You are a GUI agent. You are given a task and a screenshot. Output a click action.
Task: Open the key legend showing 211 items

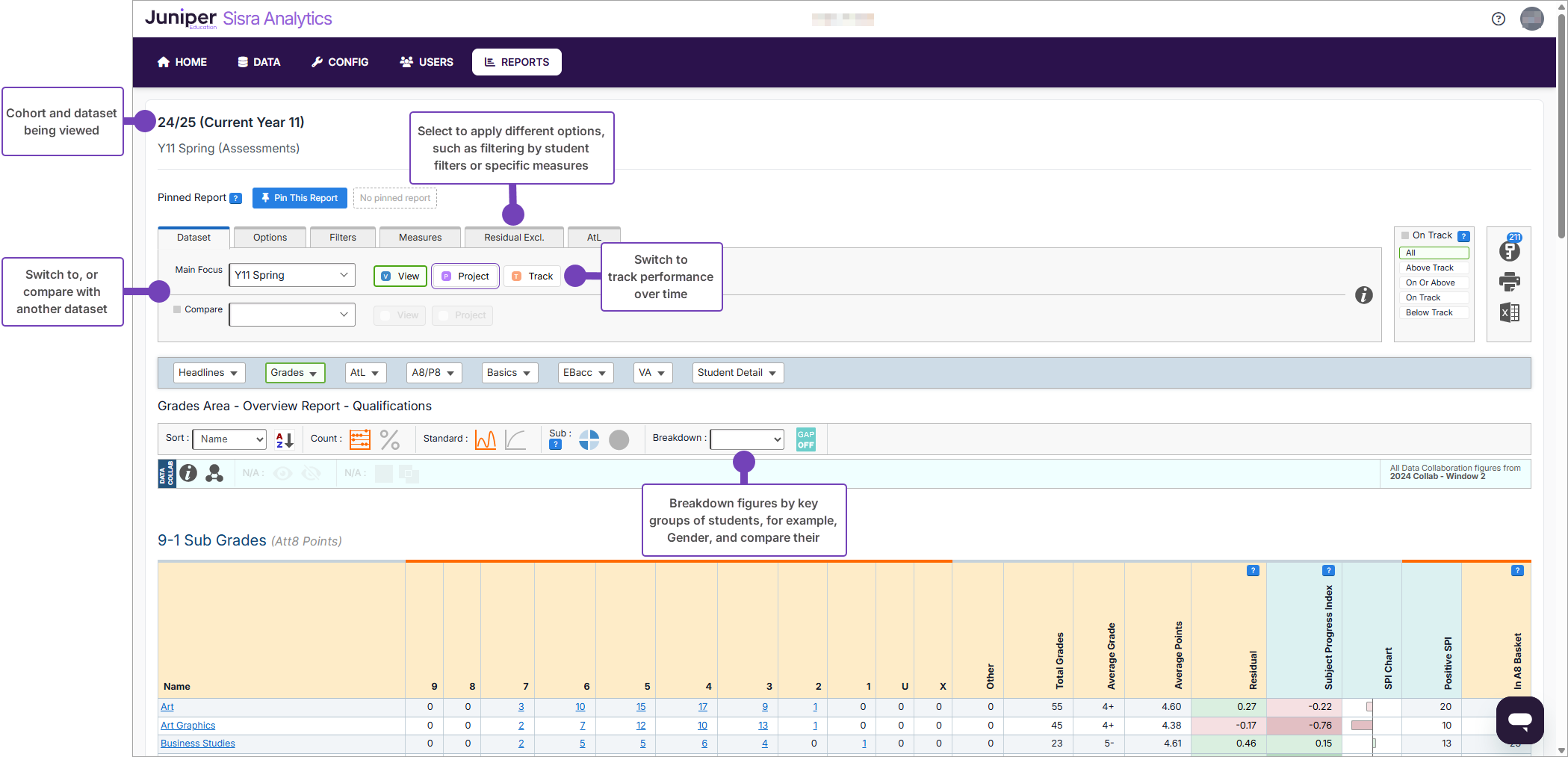tap(1509, 252)
